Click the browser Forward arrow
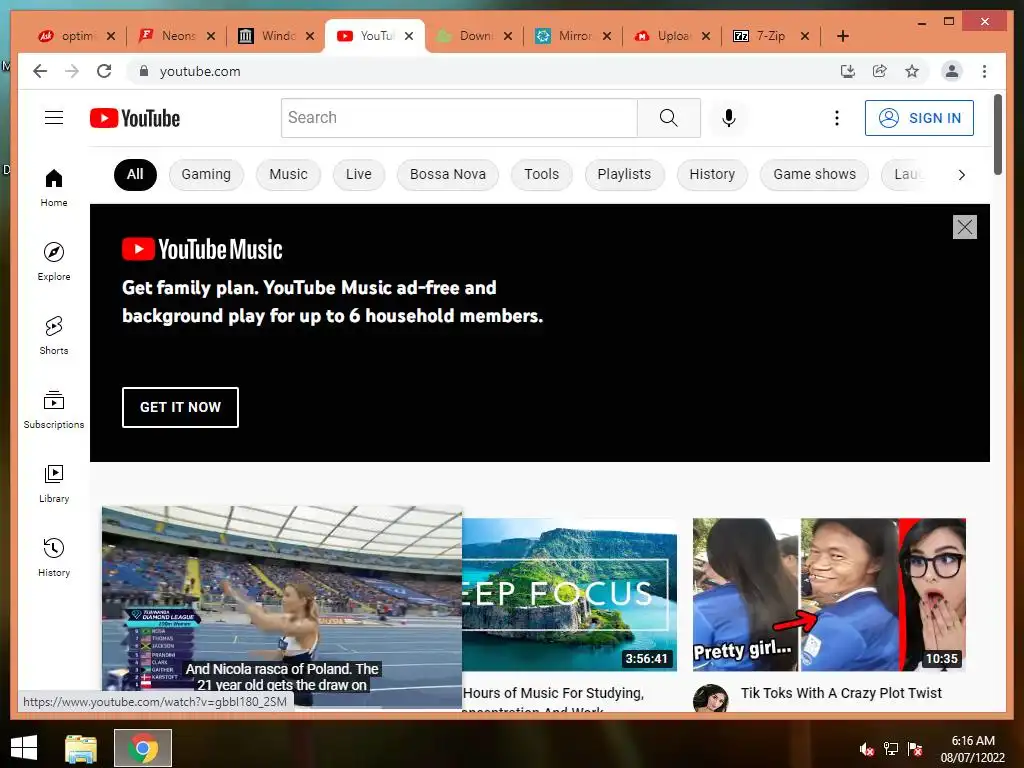 (x=72, y=71)
